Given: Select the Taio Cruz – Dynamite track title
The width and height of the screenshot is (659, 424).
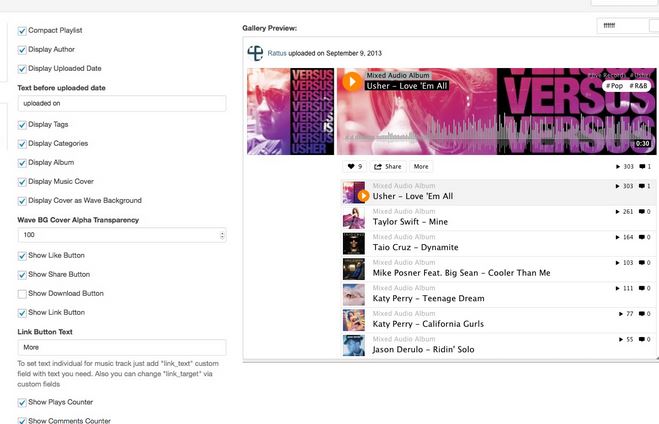Looking at the screenshot, I should pyautogui.click(x=415, y=248).
